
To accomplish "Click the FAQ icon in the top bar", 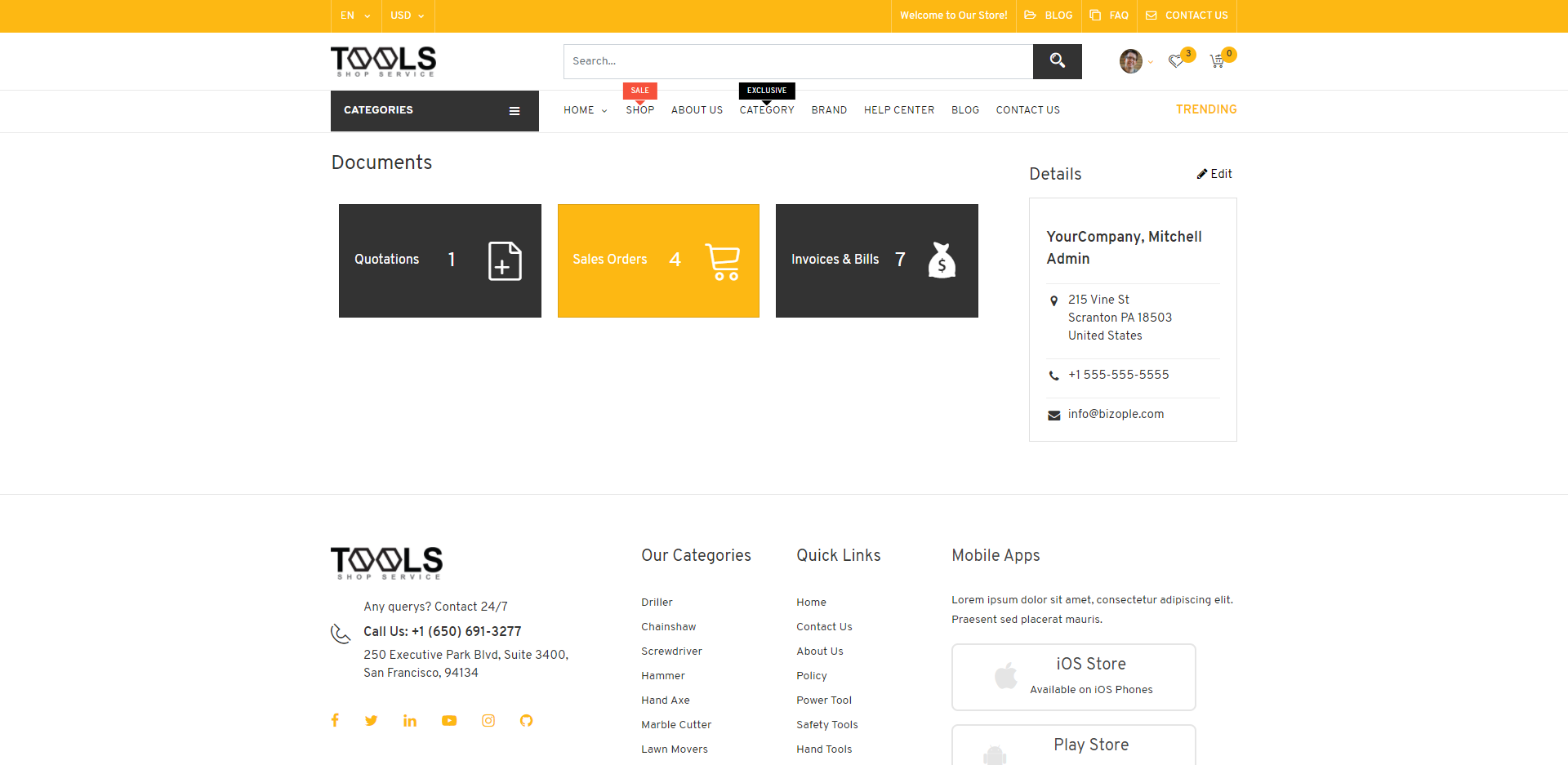I will [x=1094, y=16].
